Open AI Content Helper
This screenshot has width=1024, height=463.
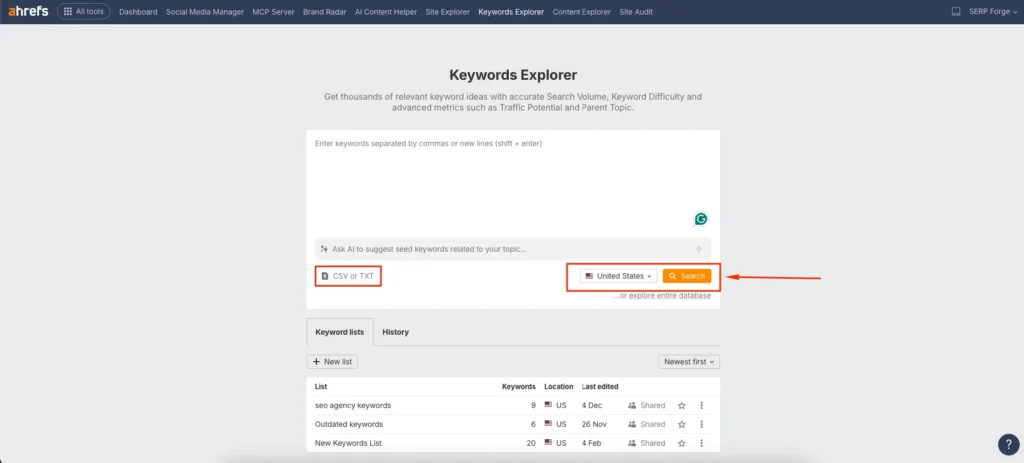385,12
